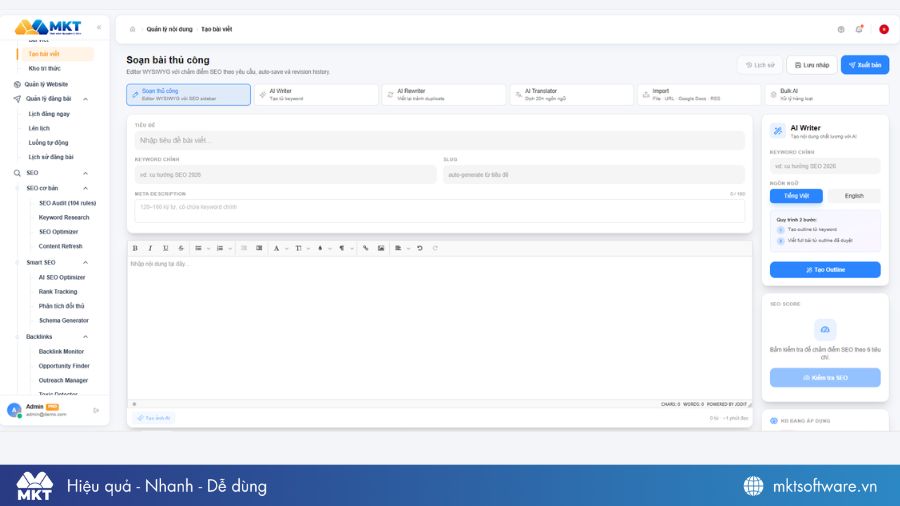The height and width of the screenshot is (506, 900).
Task: Collapse the Quản lý đăng bài section
Action: pyautogui.click(x=86, y=99)
